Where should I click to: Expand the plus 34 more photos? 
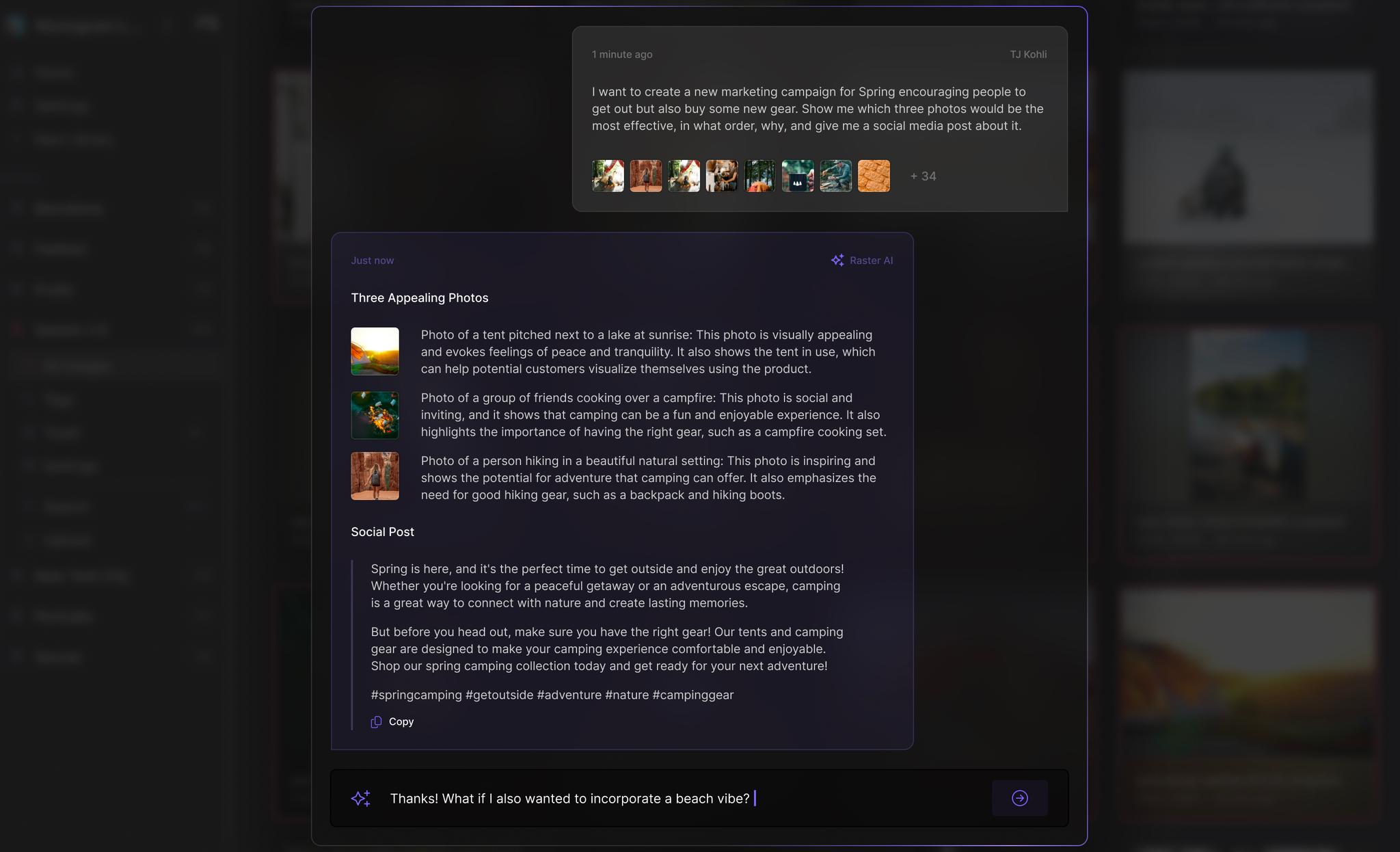click(921, 175)
